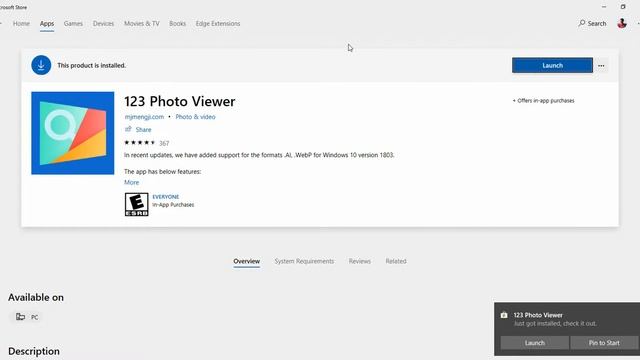This screenshot has height=360, width=640.
Task: Click the 'Available on' heading
Action: 36,298
